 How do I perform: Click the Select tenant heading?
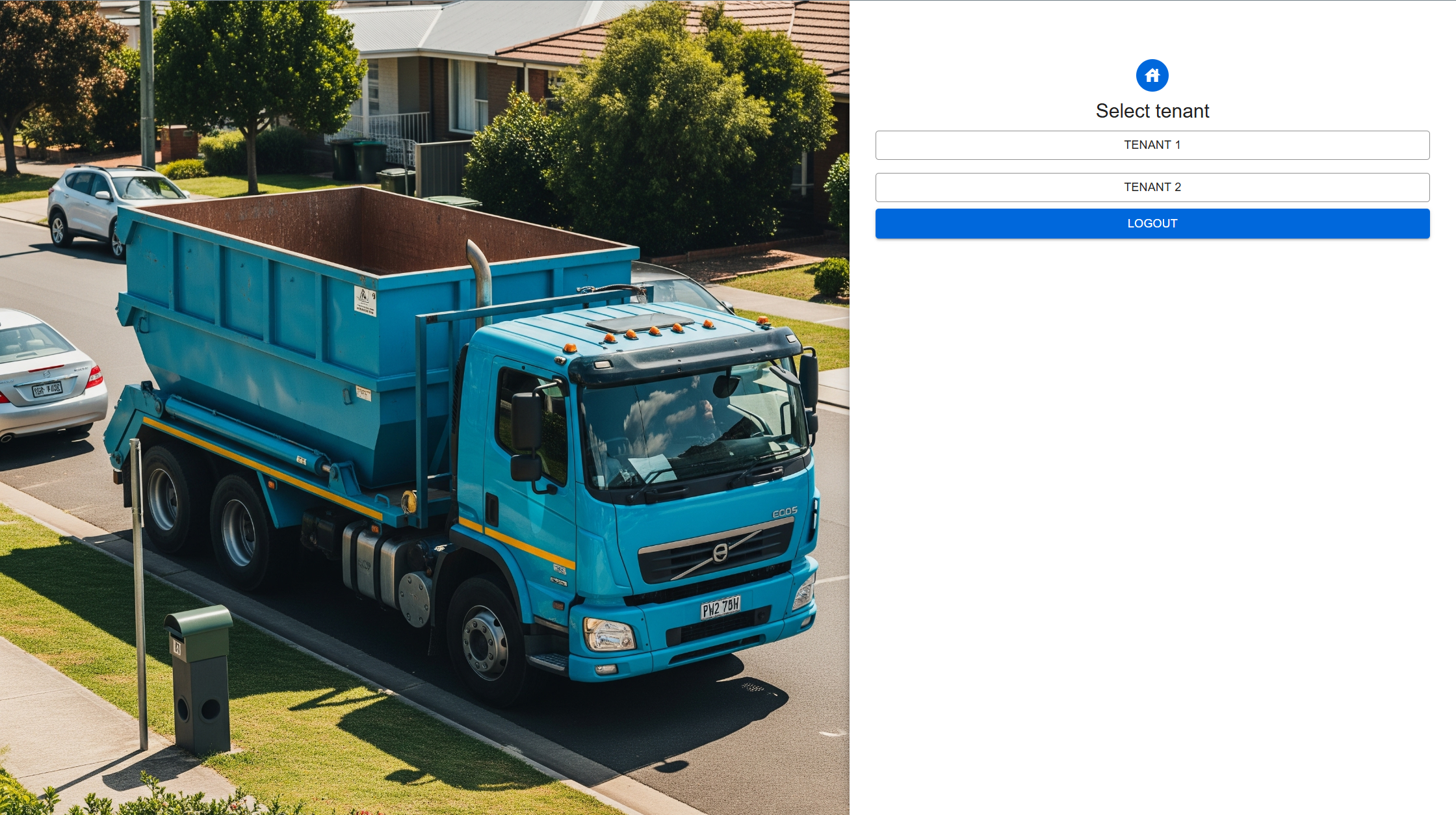pyautogui.click(x=1152, y=110)
